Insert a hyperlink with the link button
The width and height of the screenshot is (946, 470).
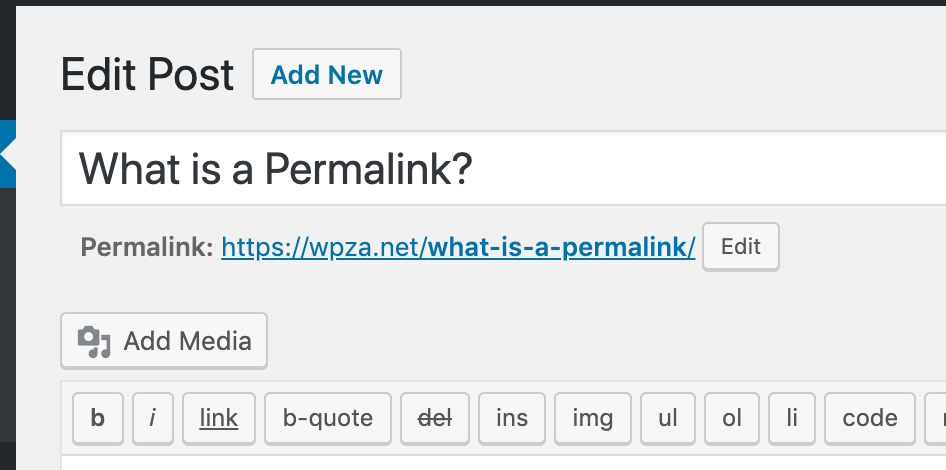[219, 418]
